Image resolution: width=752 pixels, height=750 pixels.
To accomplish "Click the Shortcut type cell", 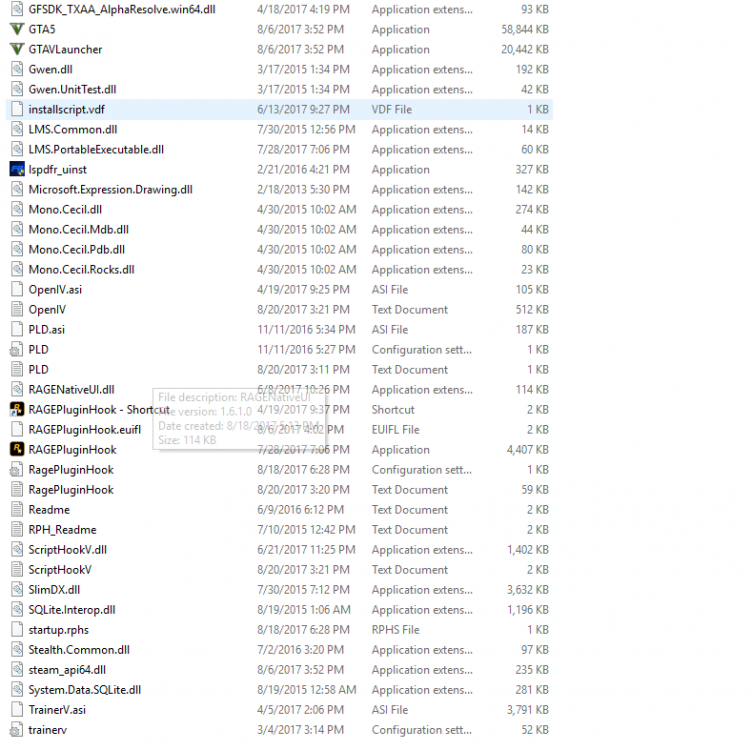I will 393,410.
